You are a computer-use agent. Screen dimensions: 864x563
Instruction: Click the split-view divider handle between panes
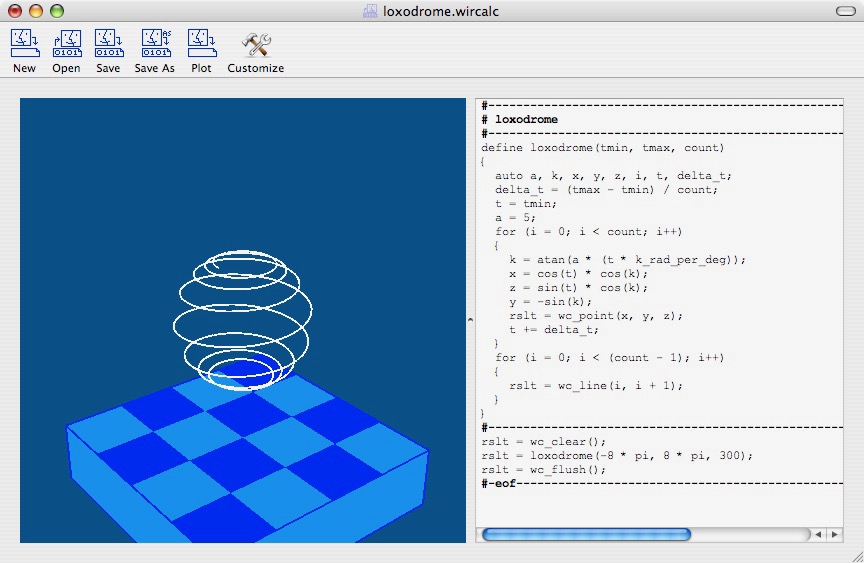(470, 320)
